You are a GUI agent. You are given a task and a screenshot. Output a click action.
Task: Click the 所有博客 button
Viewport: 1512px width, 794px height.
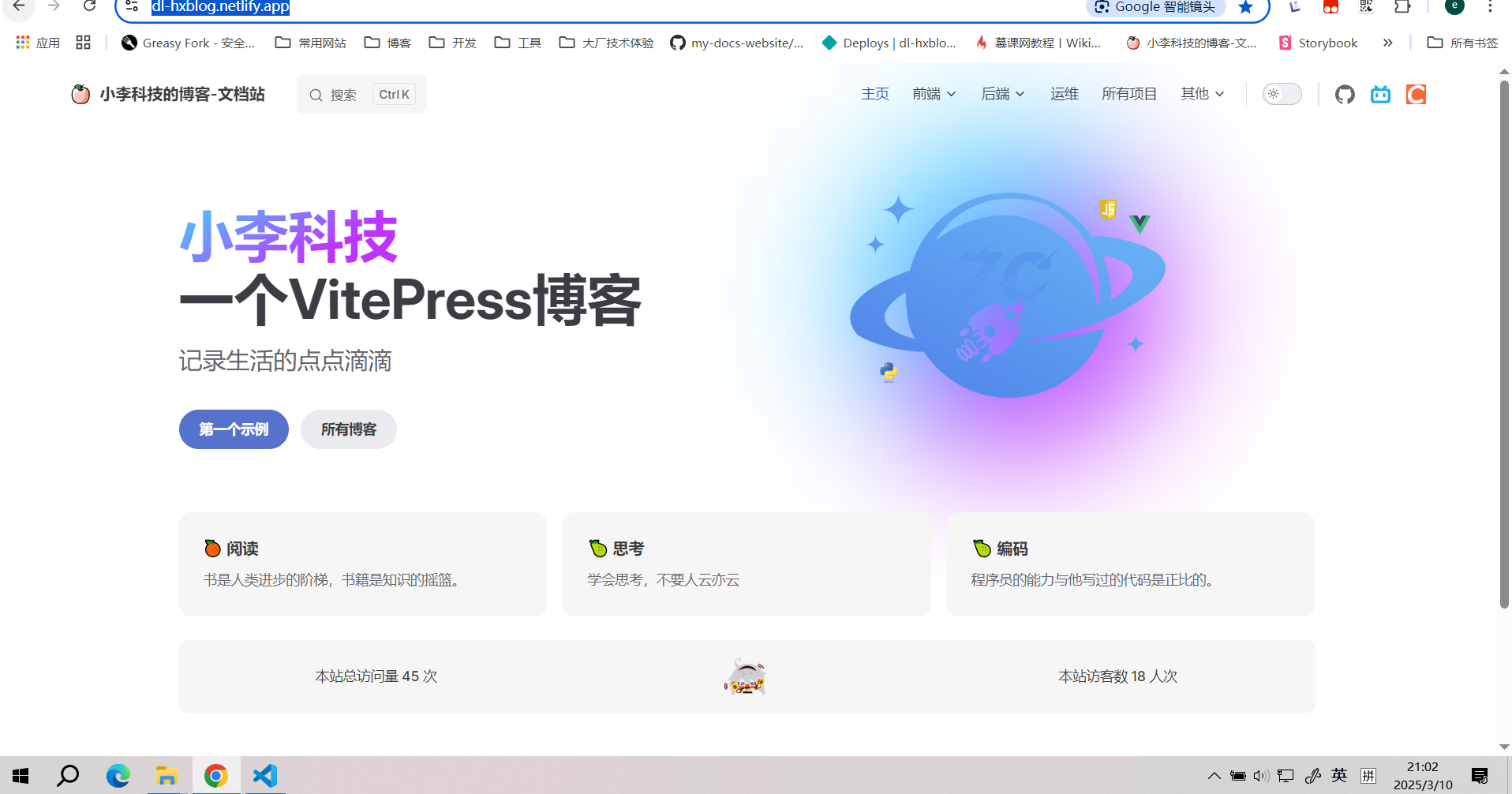(349, 429)
